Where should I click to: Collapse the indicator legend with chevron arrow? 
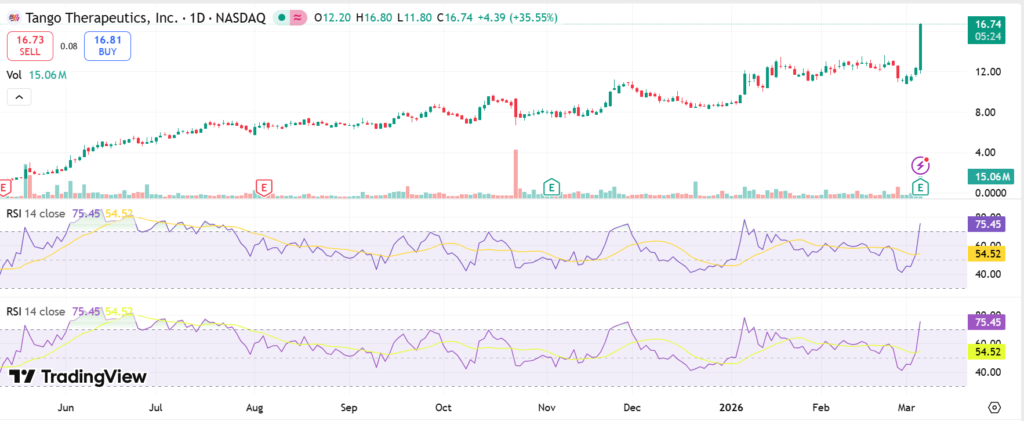pyautogui.click(x=19, y=97)
